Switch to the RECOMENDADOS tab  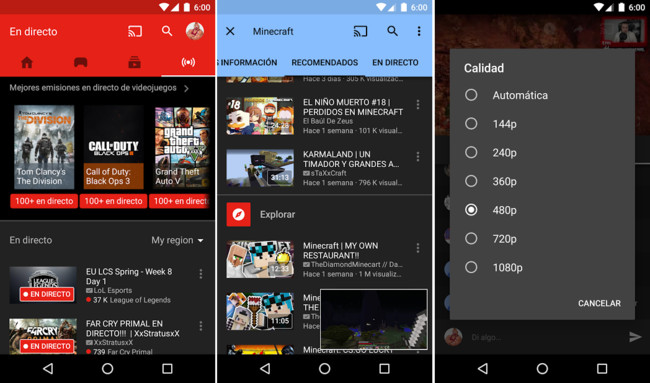pos(325,63)
